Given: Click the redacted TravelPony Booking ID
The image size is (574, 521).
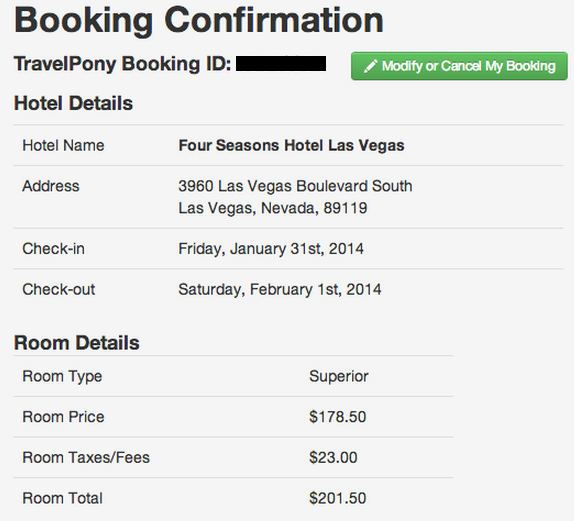Looking at the screenshot, I should (x=281, y=63).
